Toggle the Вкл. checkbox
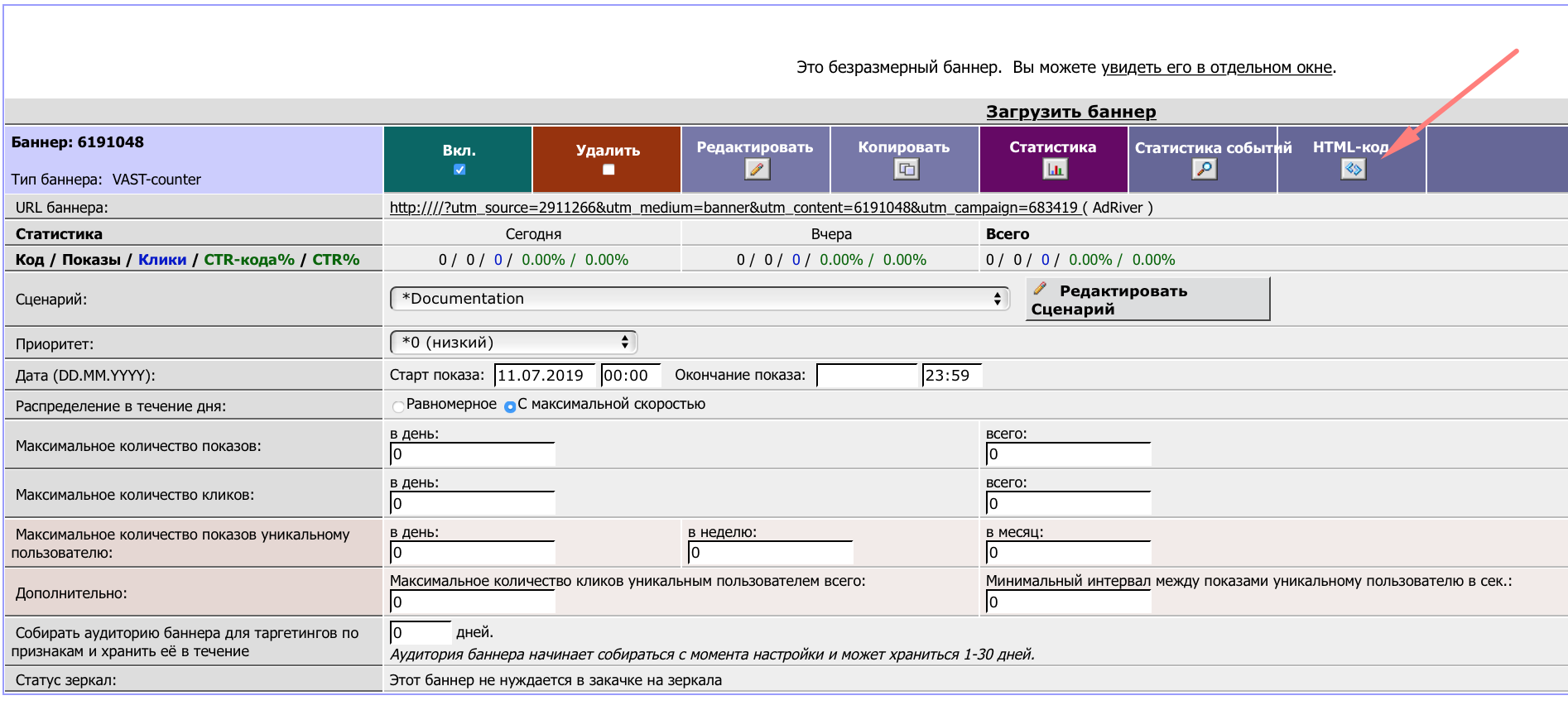 (x=459, y=170)
